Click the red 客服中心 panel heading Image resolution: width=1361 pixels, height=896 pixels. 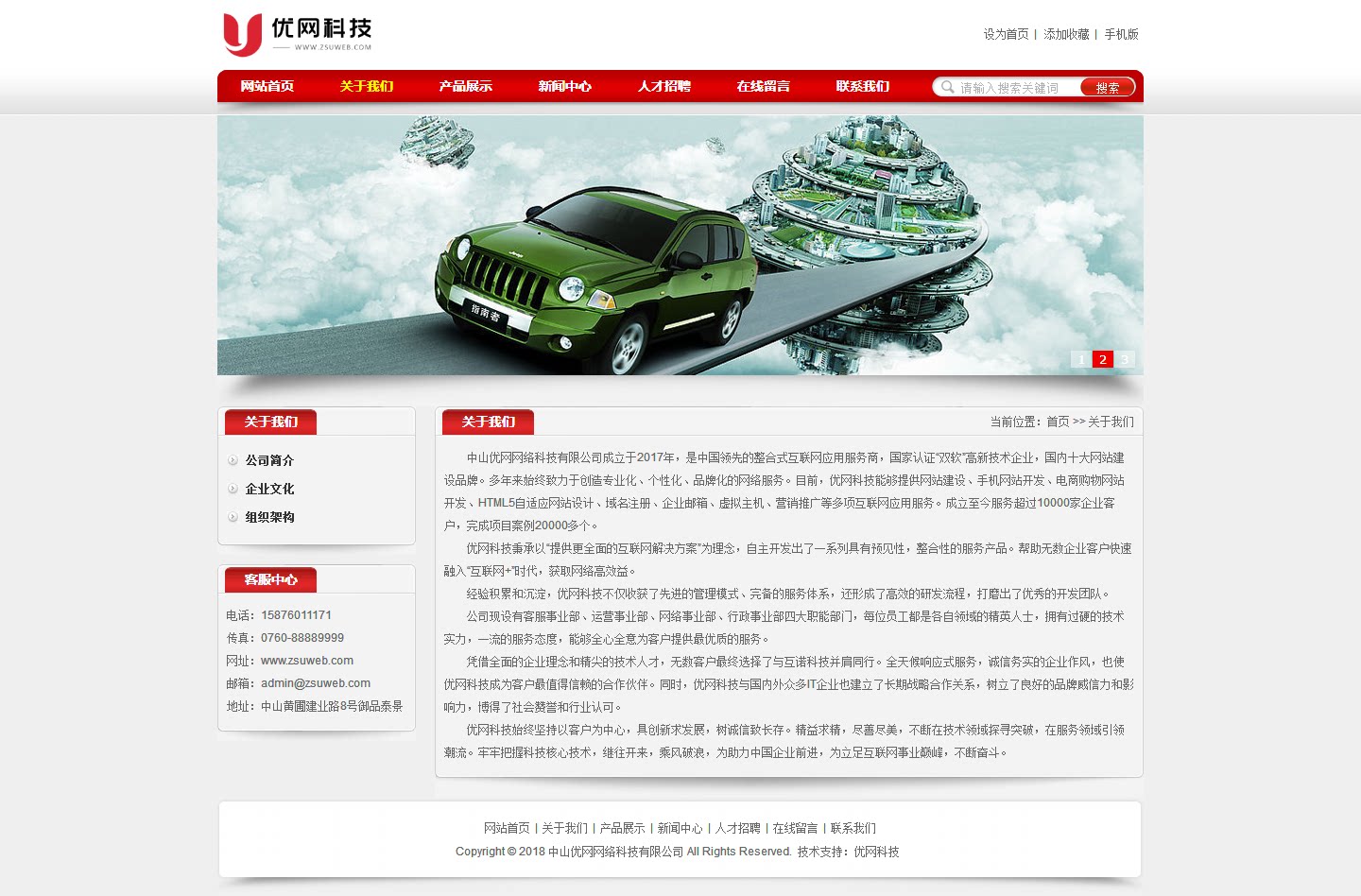pyautogui.click(x=270, y=579)
